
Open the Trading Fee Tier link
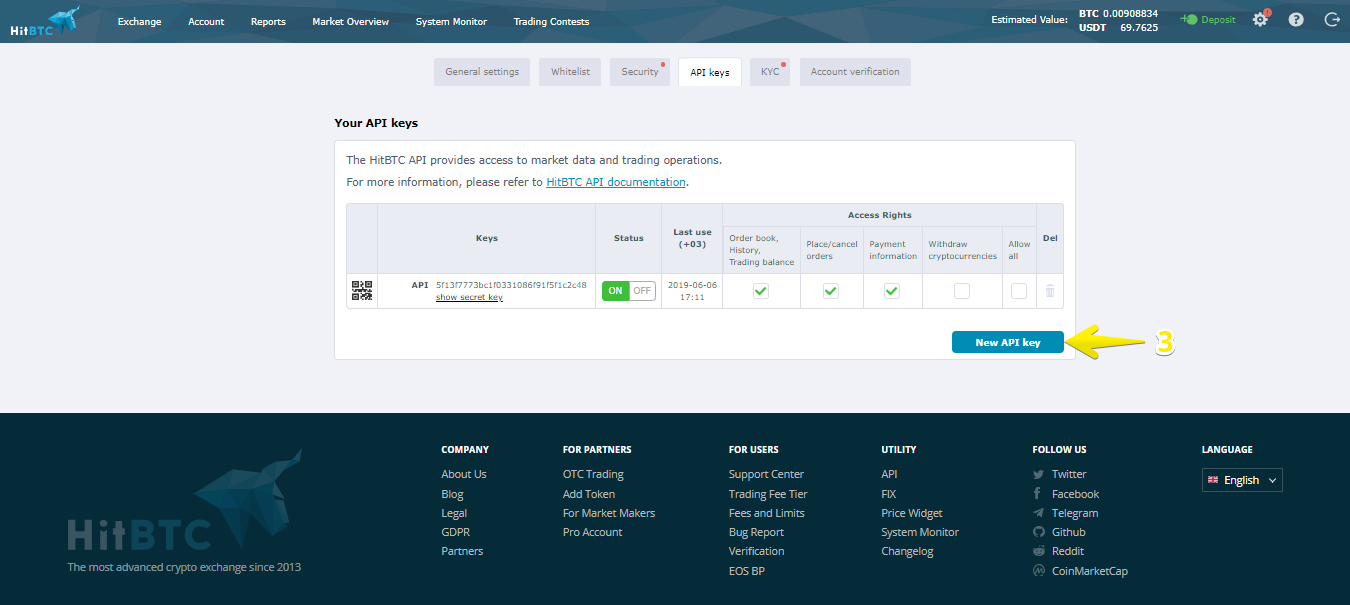point(768,494)
